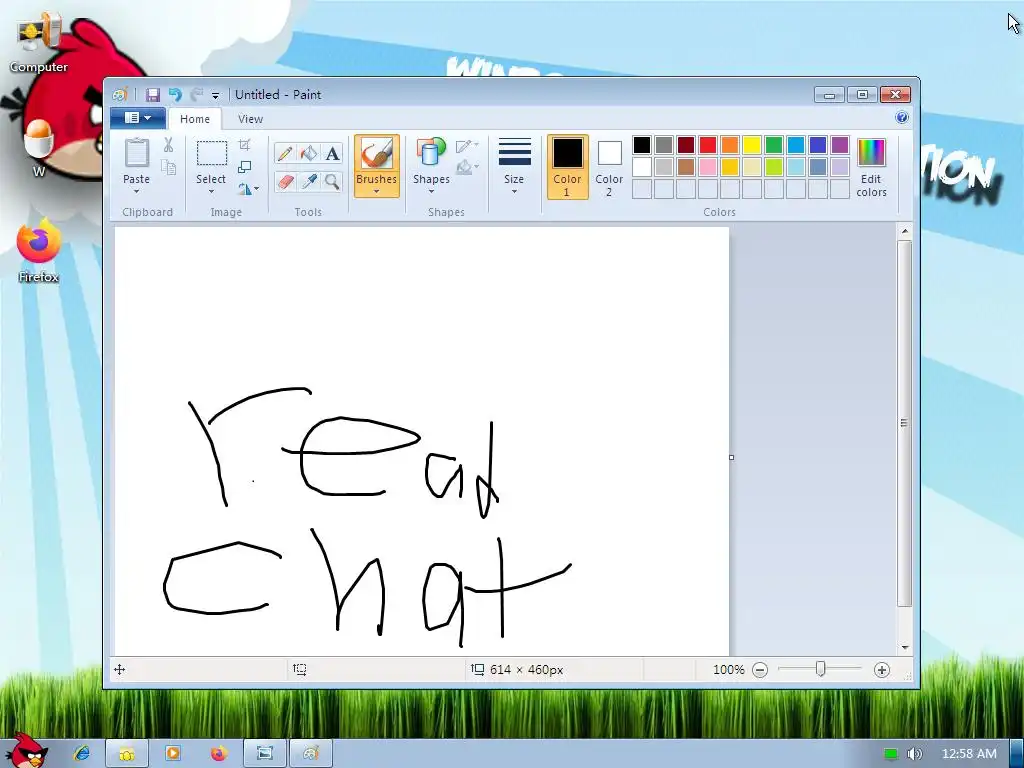The height and width of the screenshot is (768, 1024).
Task: Click the 100% zoom level text
Action: click(729, 670)
